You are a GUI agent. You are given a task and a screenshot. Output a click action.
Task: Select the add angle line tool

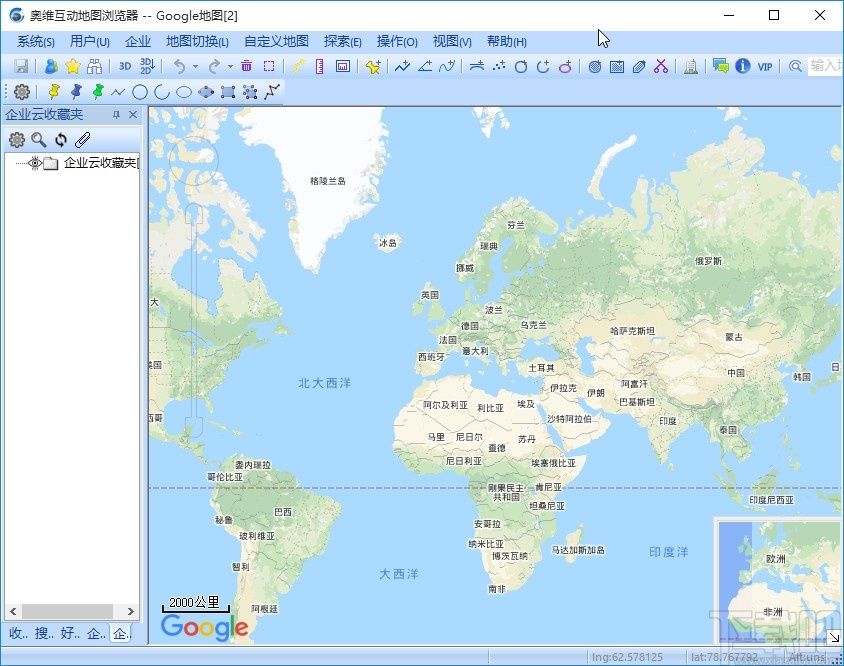pyautogui.click(x=425, y=66)
